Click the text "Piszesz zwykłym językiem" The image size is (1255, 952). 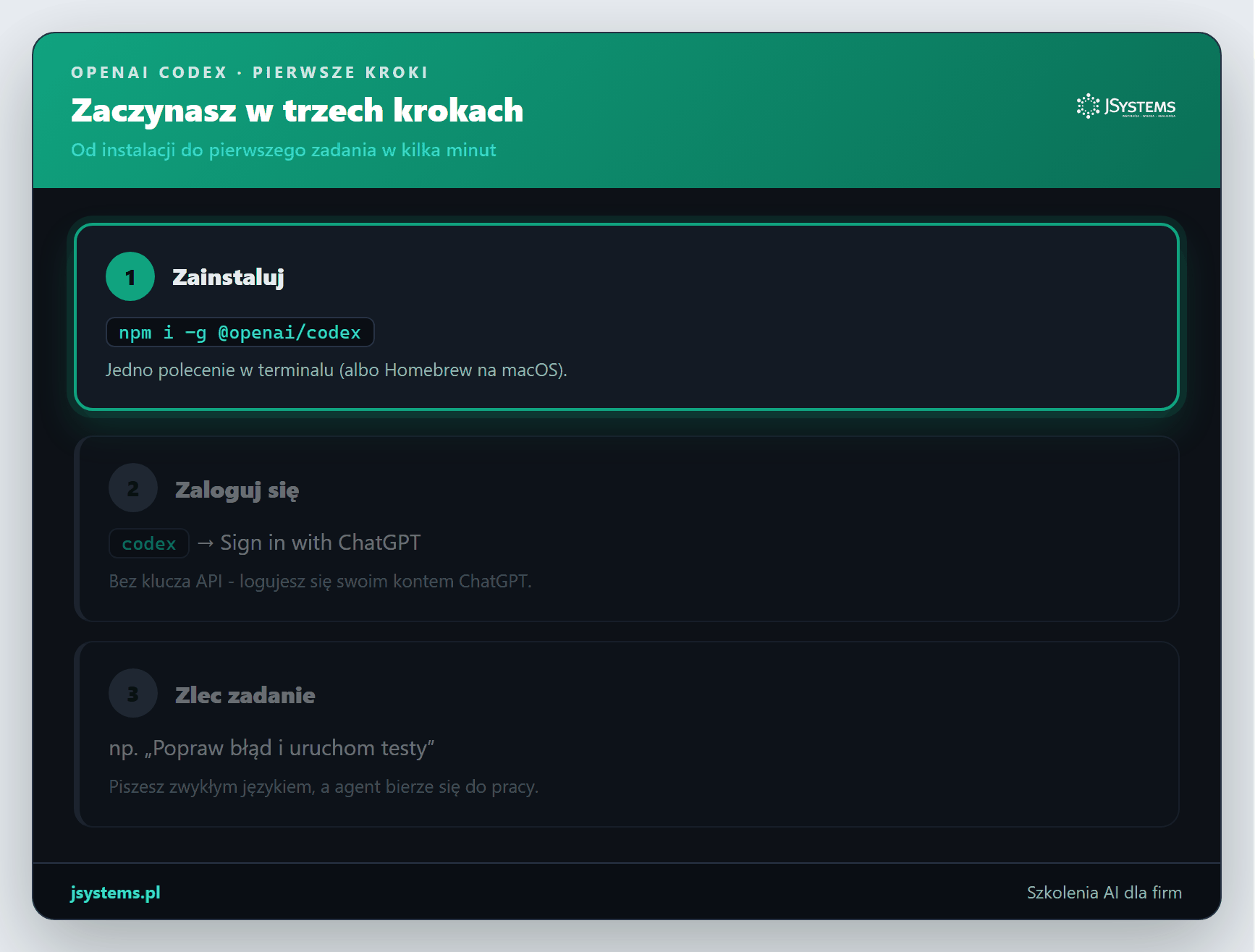(x=212, y=787)
